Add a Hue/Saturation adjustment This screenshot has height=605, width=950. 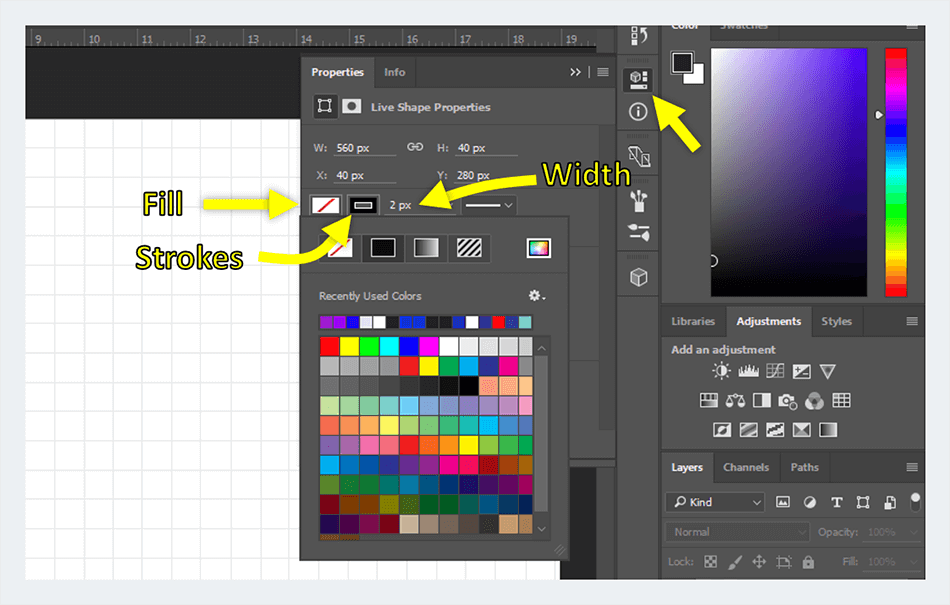(x=708, y=400)
